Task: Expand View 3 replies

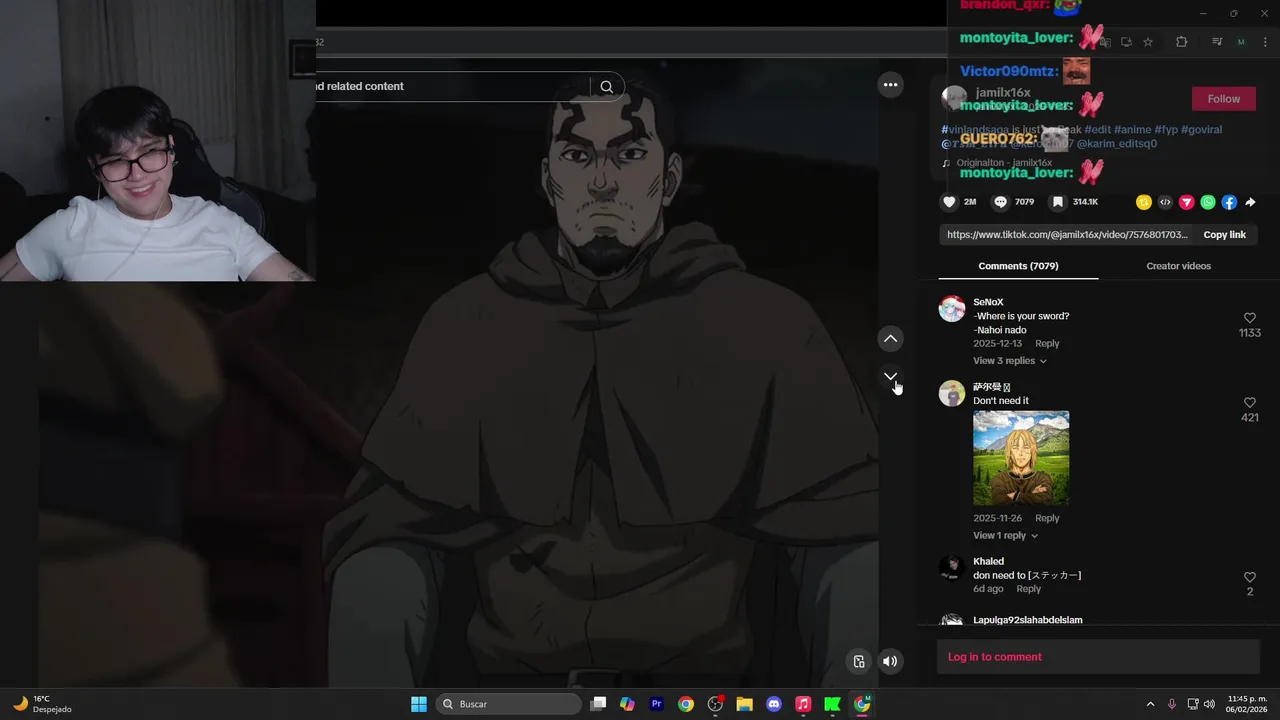Action: (x=1009, y=361)
